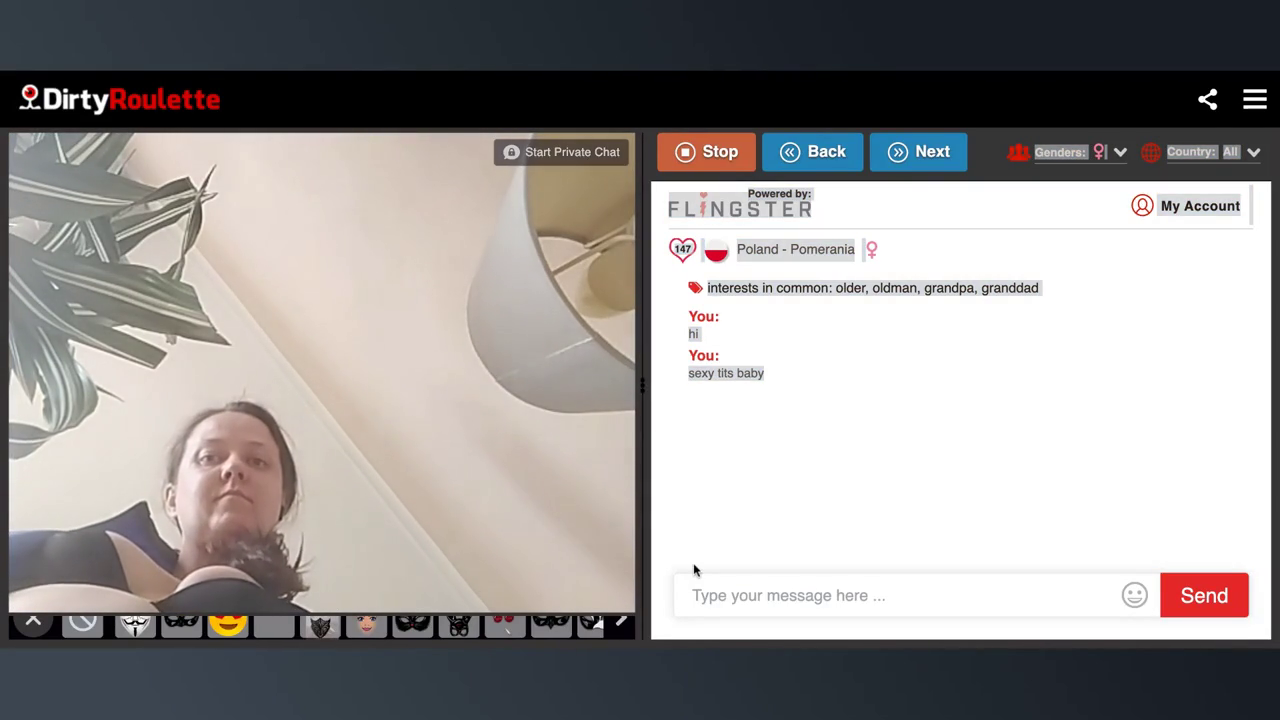Stop the current chat
The height and width of the screenshot is (720, 1280).
[x=706, y=152]
